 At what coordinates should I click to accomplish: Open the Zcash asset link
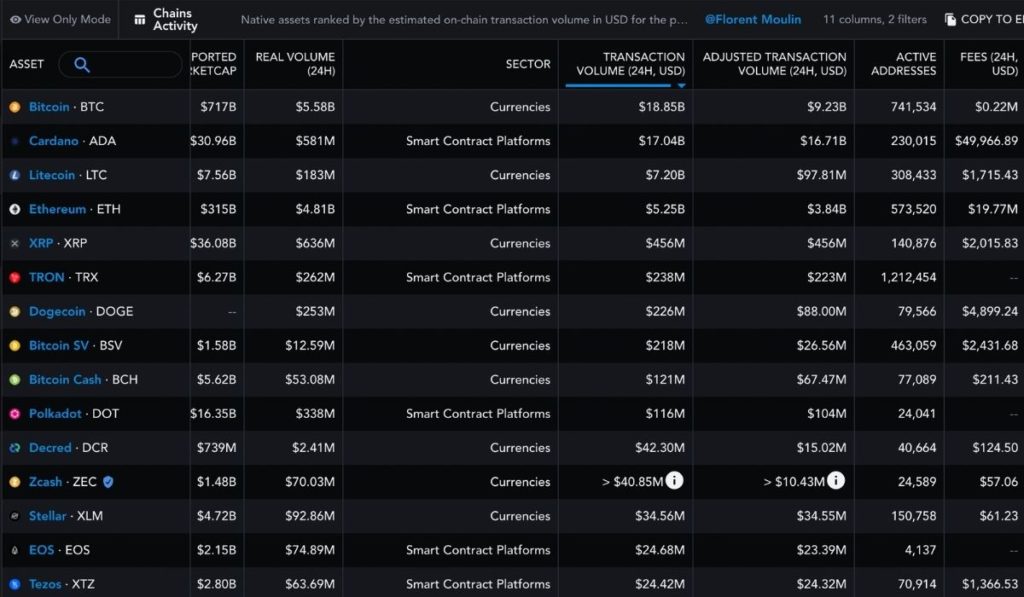click(x=45, y=481)
